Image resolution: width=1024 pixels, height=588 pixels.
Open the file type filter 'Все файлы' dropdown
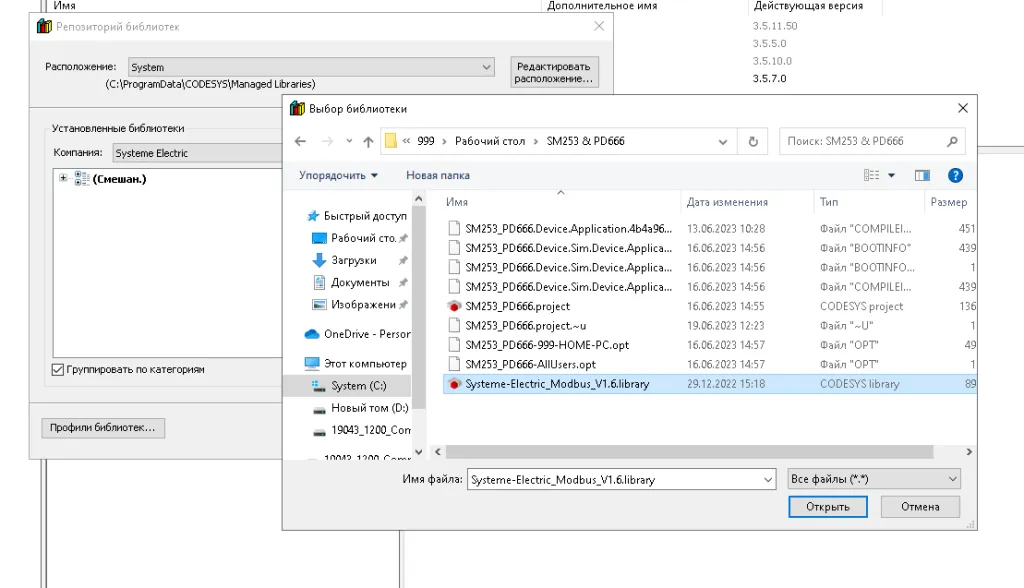click(873, 480)
